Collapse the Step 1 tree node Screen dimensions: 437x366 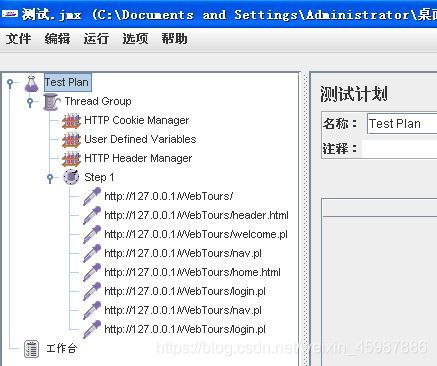click(50, 178)
